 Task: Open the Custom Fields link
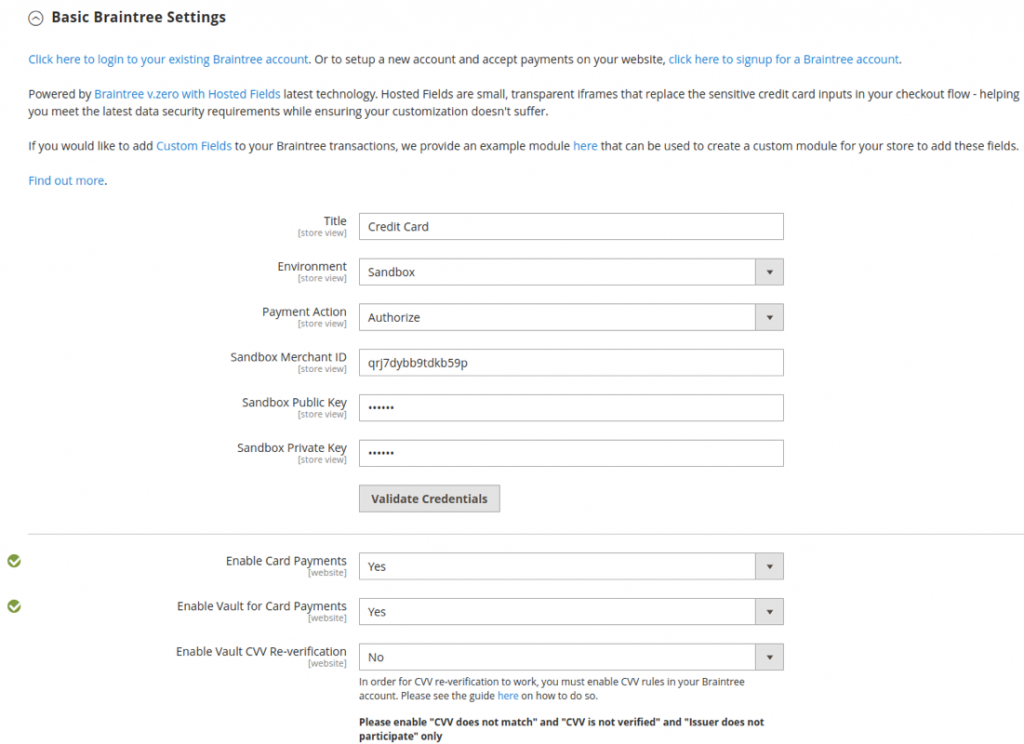[193, 145]
